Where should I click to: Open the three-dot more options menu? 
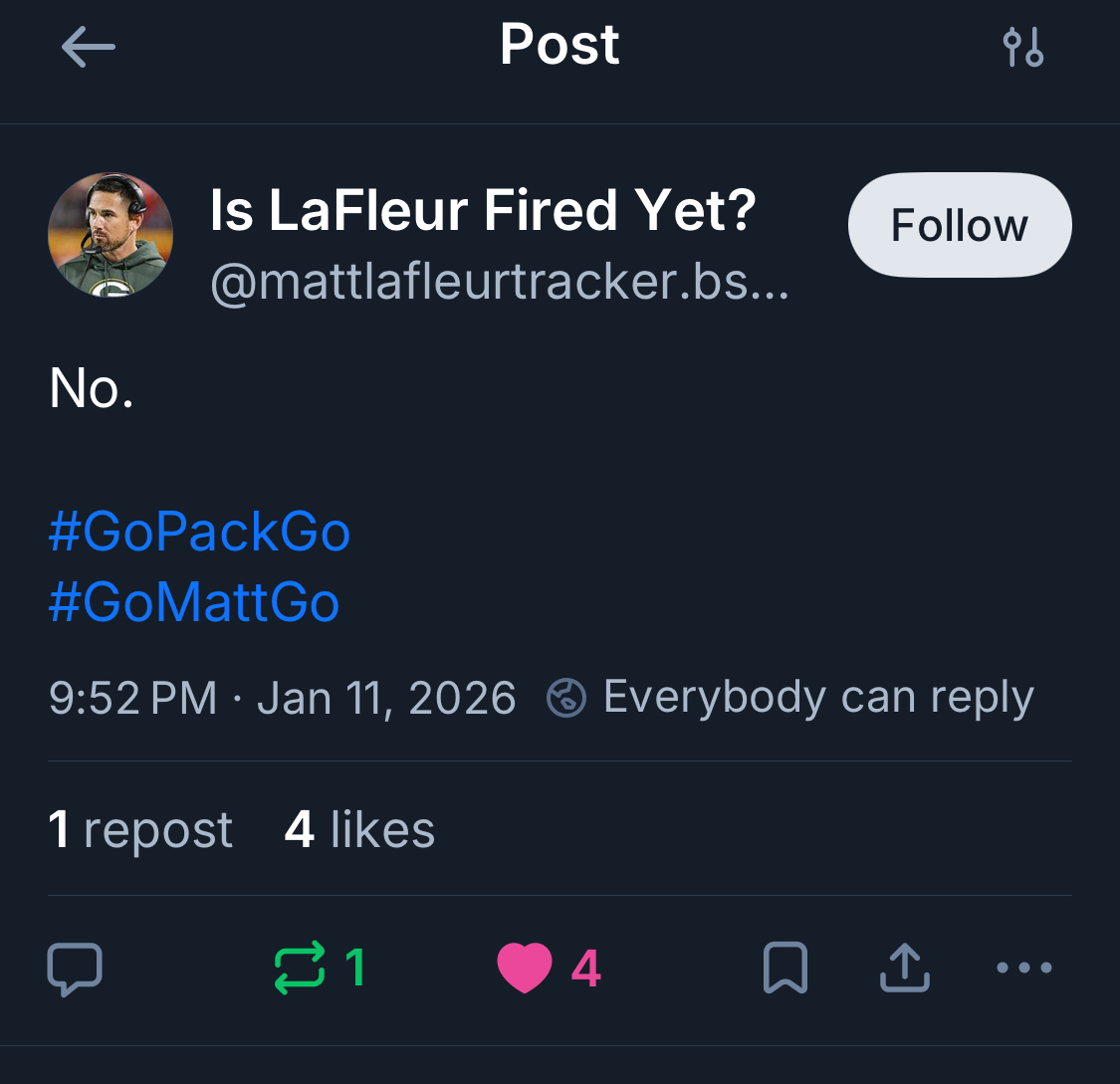[1023, 968]
